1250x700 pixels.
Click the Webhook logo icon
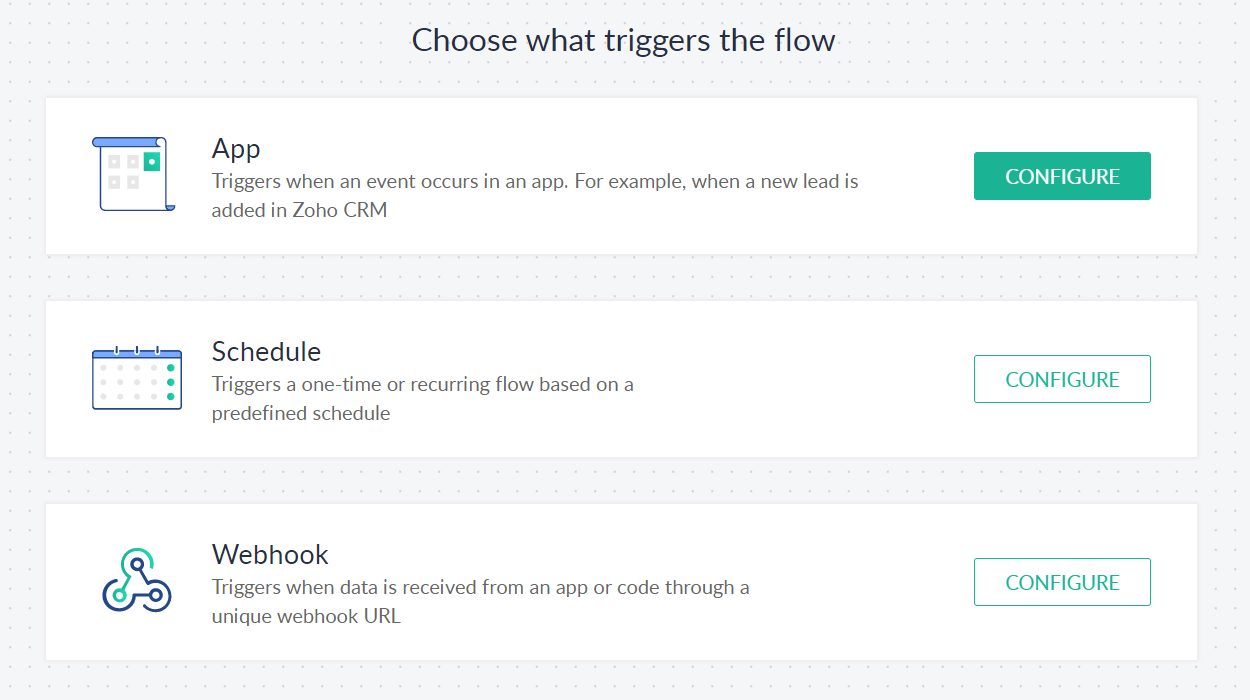pyautogui.click(x=137, y=580)
